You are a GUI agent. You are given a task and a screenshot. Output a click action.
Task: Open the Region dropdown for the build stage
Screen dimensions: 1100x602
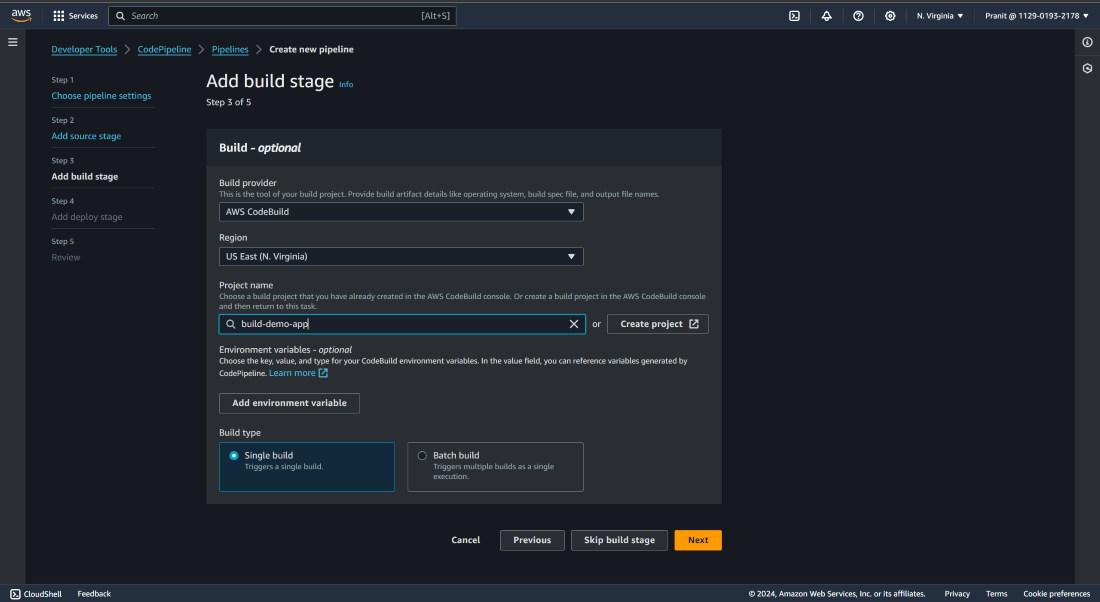[x=401, y=257]
